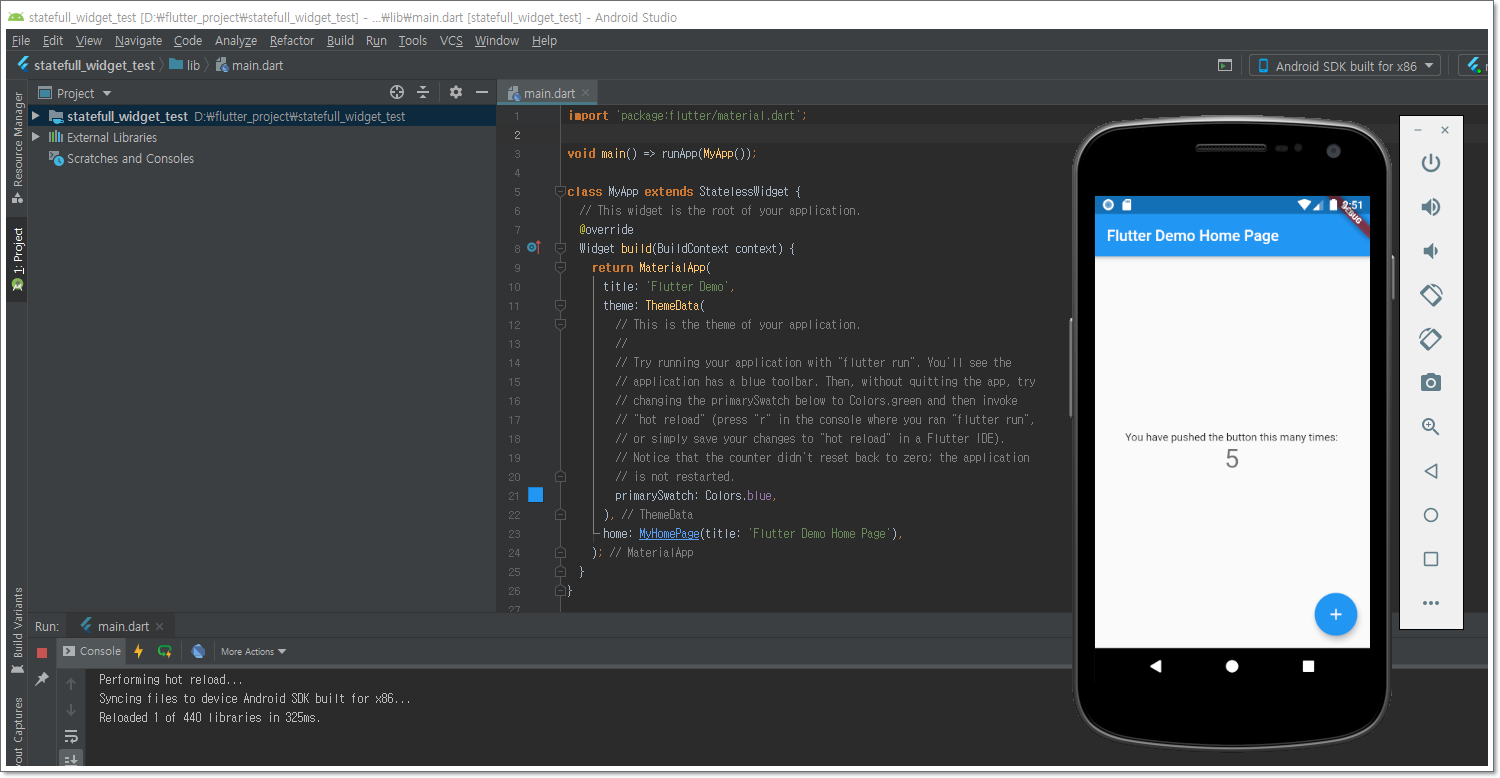Screen dimensions: 1500x778
Task: Stop the running app with the red square
Action: click(x=42, y=652)
